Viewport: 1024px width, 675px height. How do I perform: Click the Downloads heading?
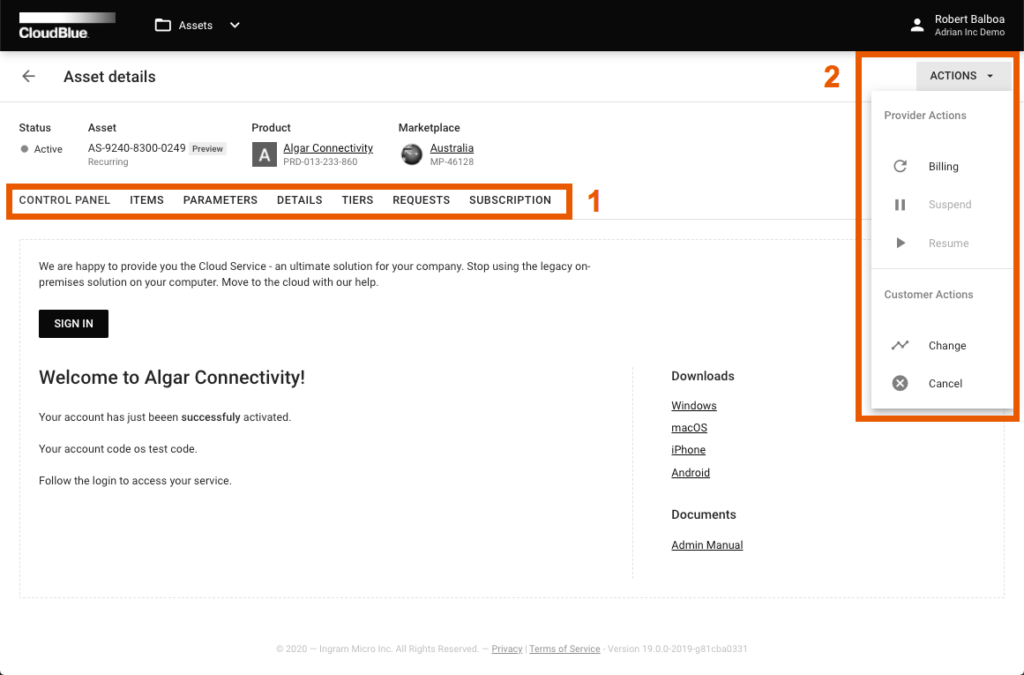(703, 376)
